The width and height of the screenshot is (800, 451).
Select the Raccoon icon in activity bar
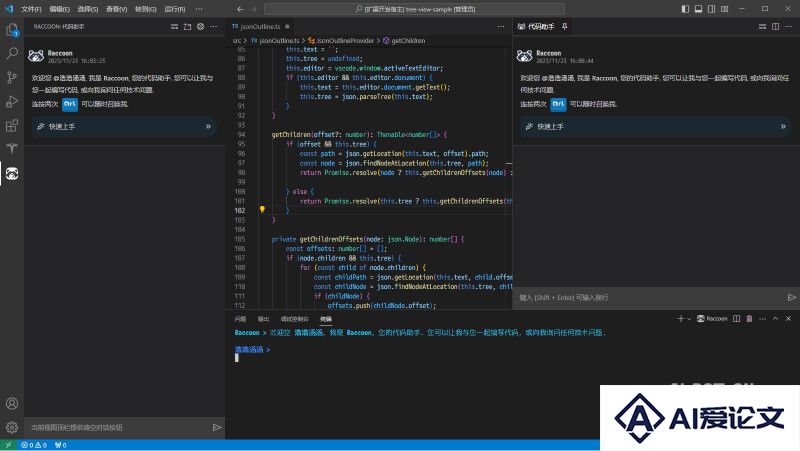pyautogui.click(x=12, y=173)
